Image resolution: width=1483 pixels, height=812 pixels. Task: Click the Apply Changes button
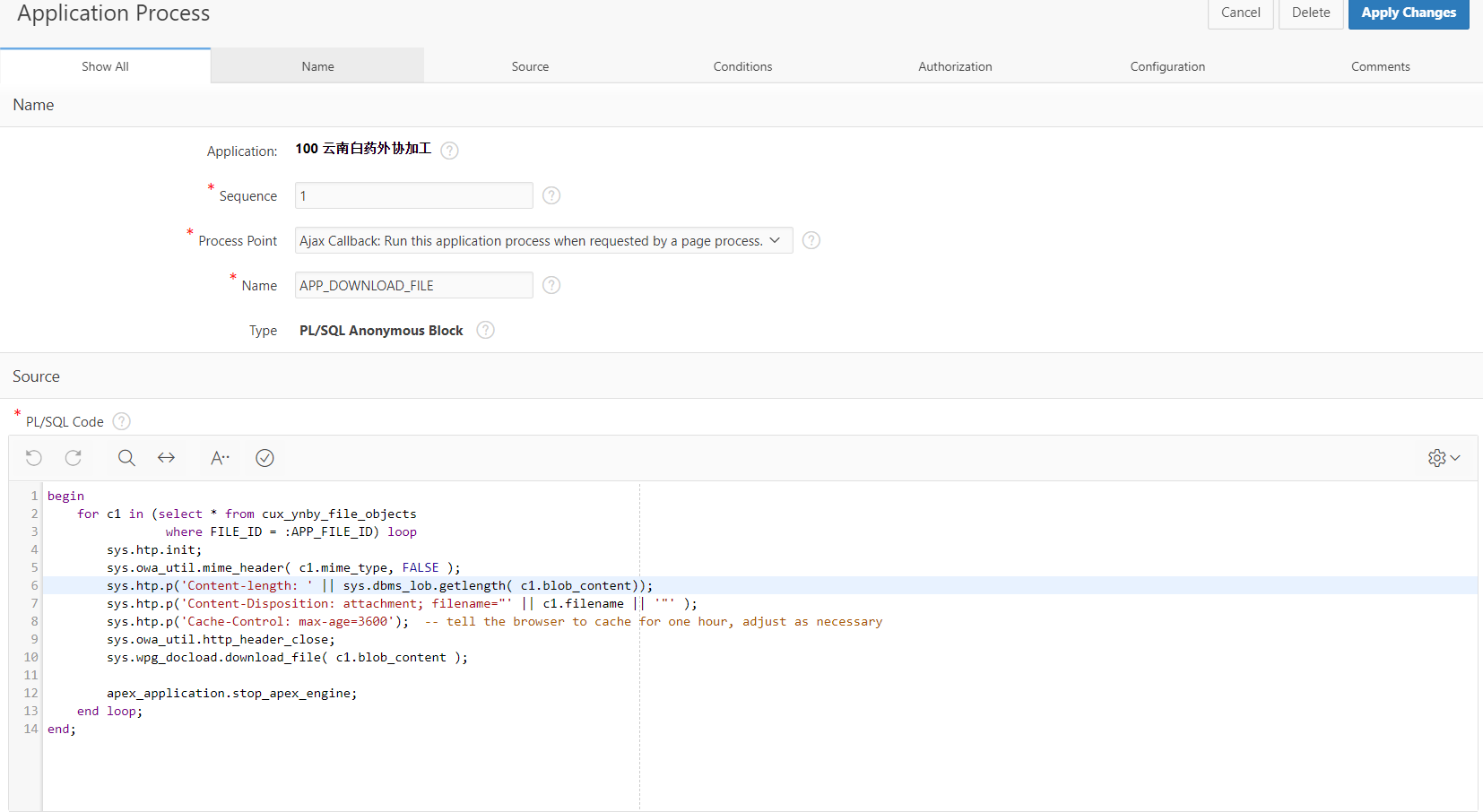(x=1408, y=13)
